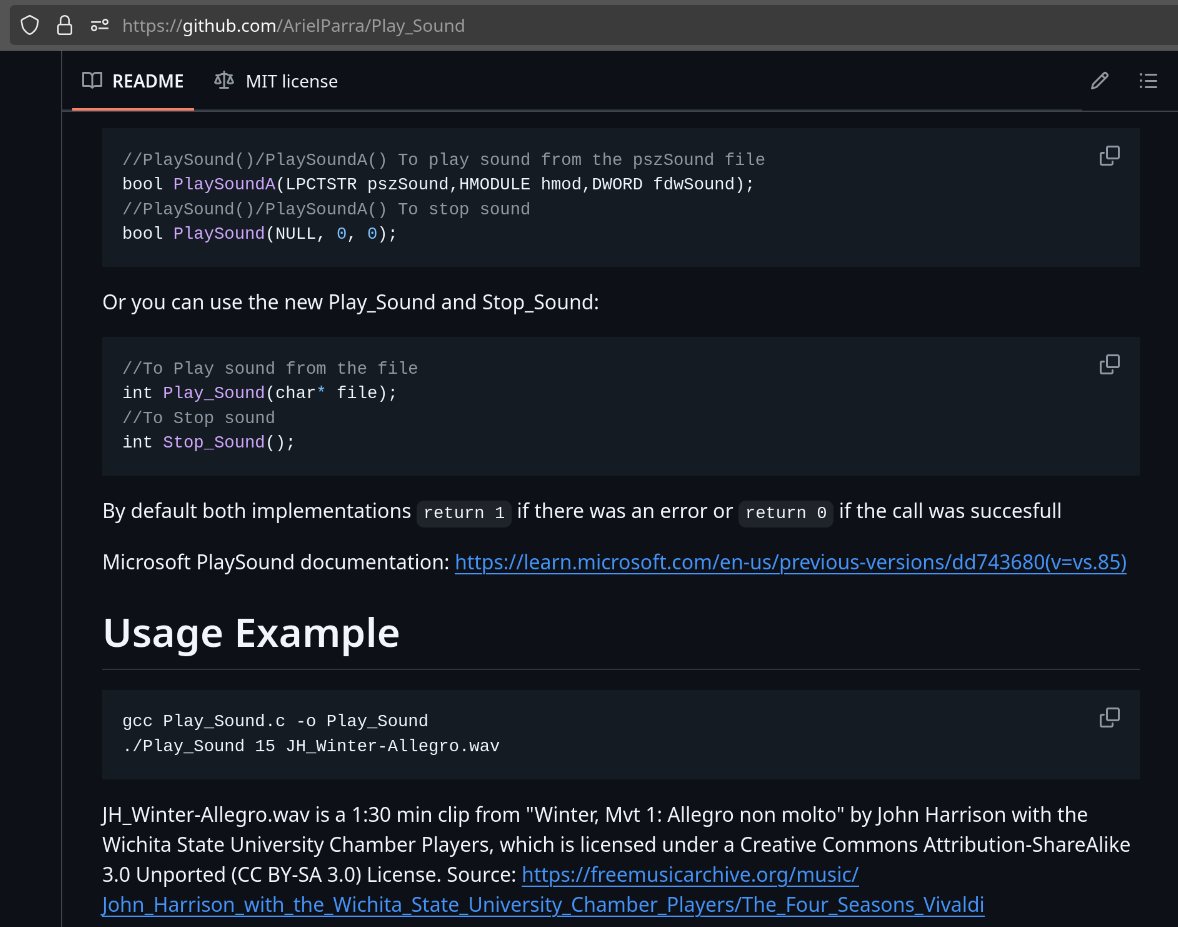Copy the PlaySoundA code block
The image size is (1178, 927).
point(1110,156)
